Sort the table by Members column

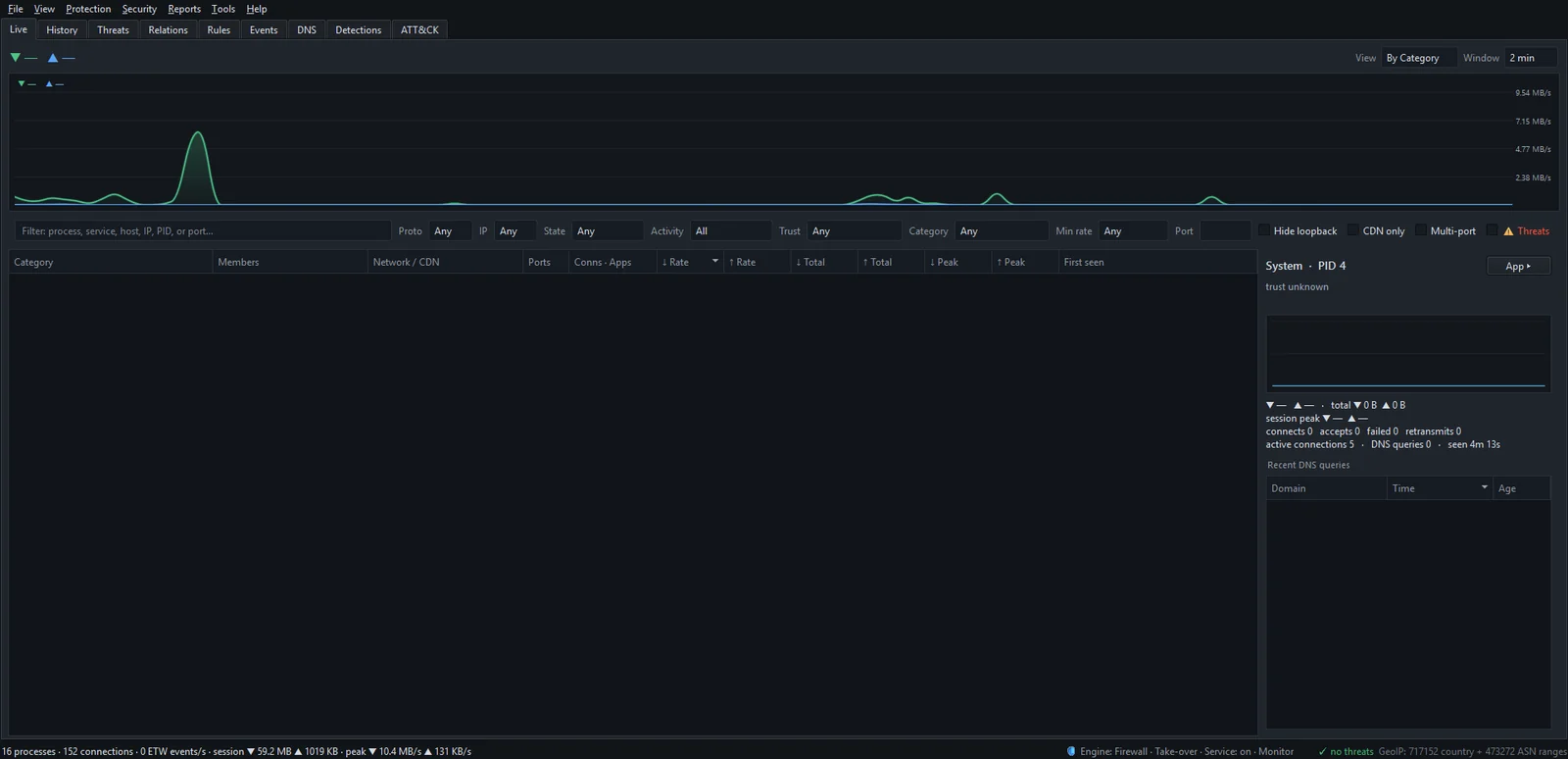[x=290, y=262]
